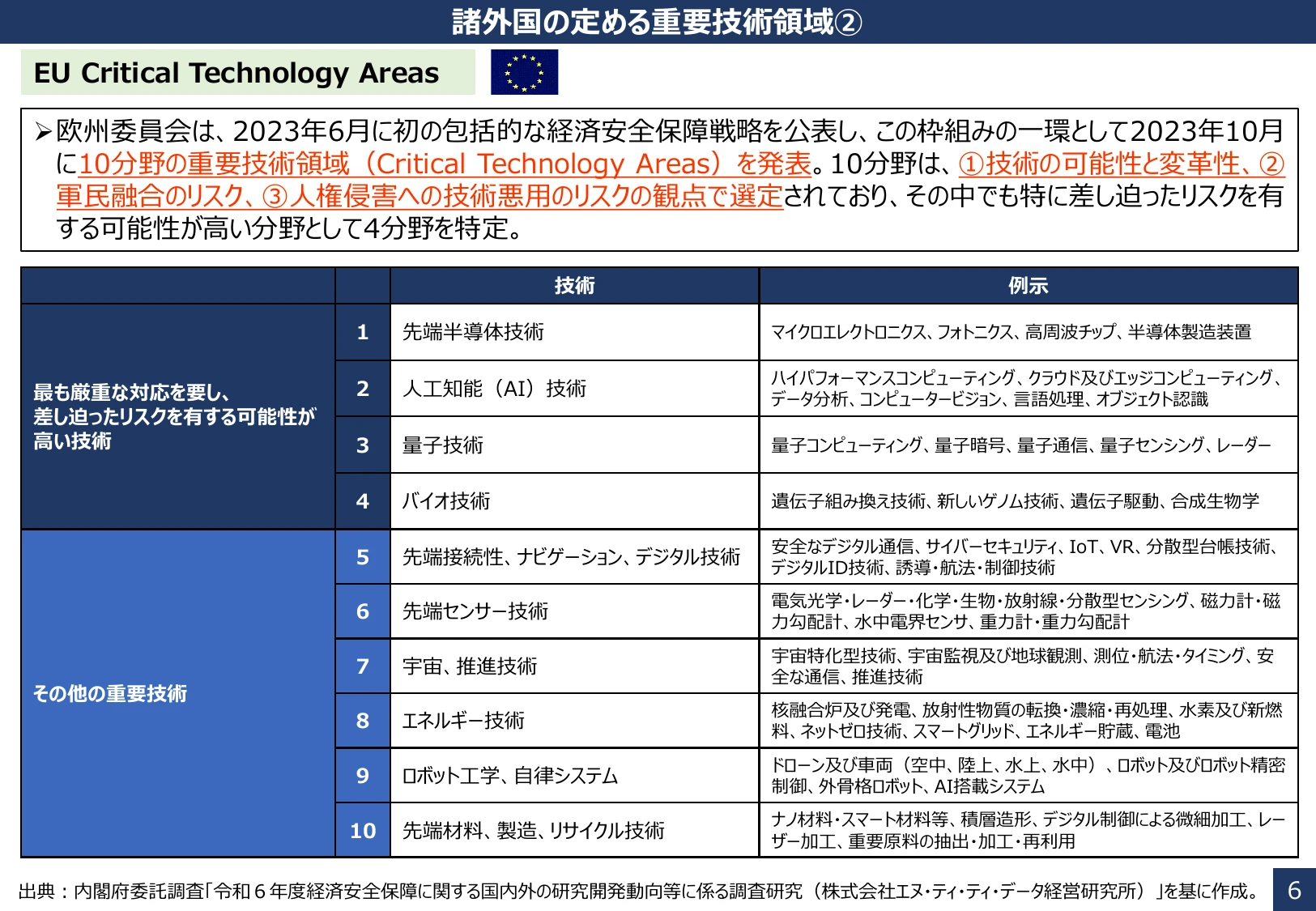Click example text starting 'ナノ材料・スマート材料等'

point(1029,830)
